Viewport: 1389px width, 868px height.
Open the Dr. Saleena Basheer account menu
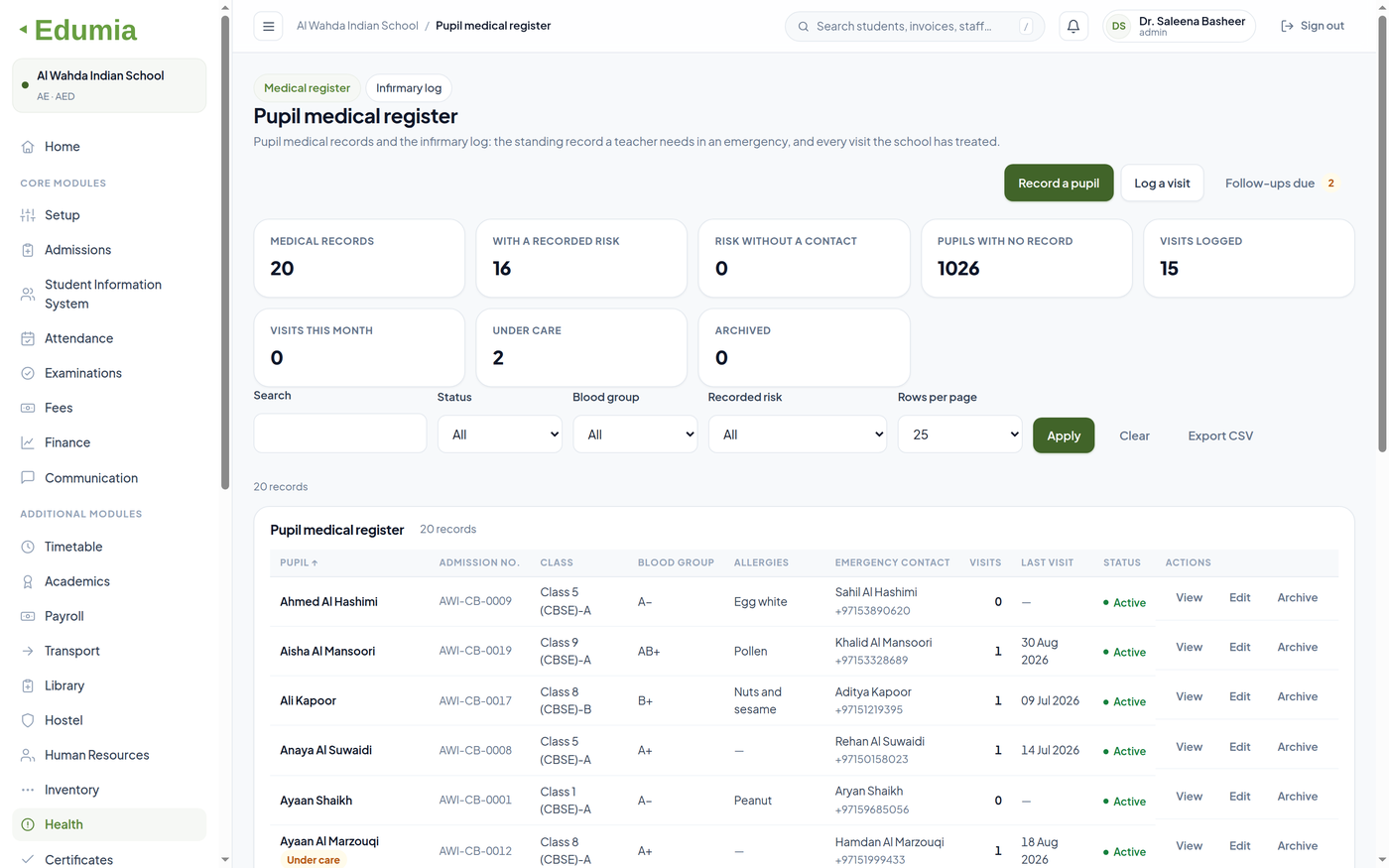[x=1179, y=27]
